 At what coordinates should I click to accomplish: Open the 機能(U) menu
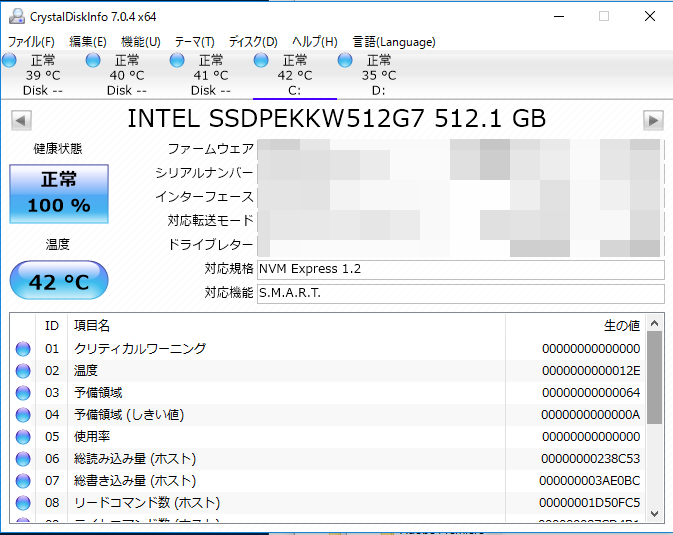pos(141,42)
